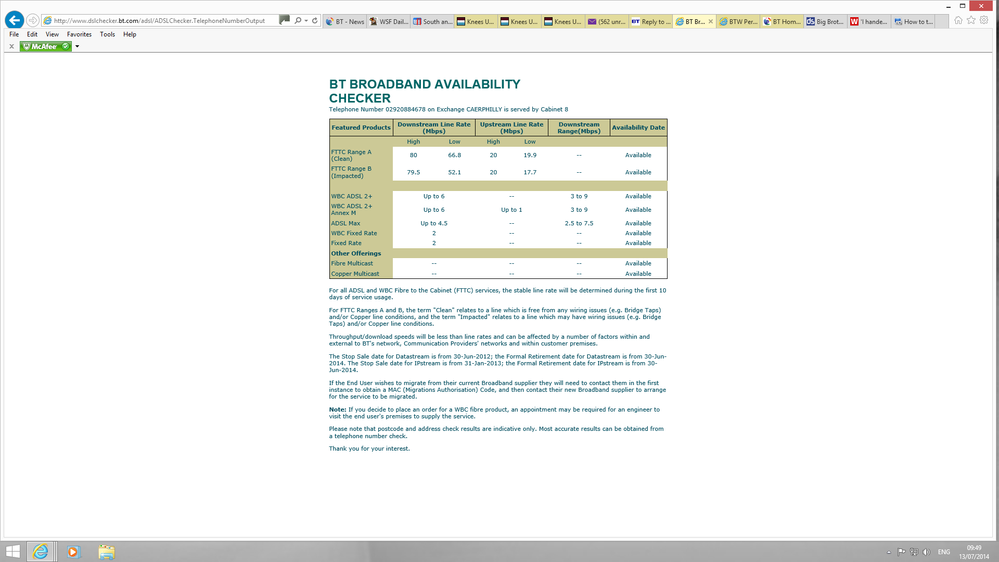This screenshot has height=562, width=999.
Task: Toggle Compatibility View broken-page icon
Action: [284, 20]
